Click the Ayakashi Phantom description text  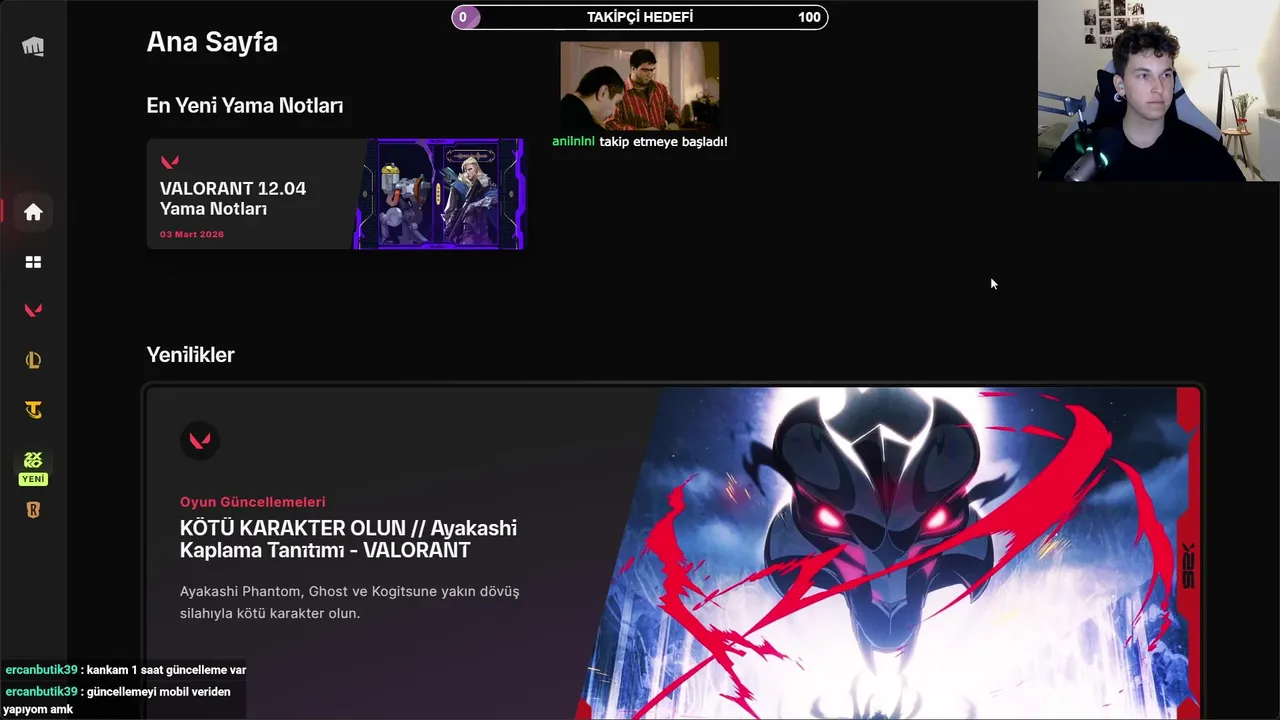tap(350, 602)
